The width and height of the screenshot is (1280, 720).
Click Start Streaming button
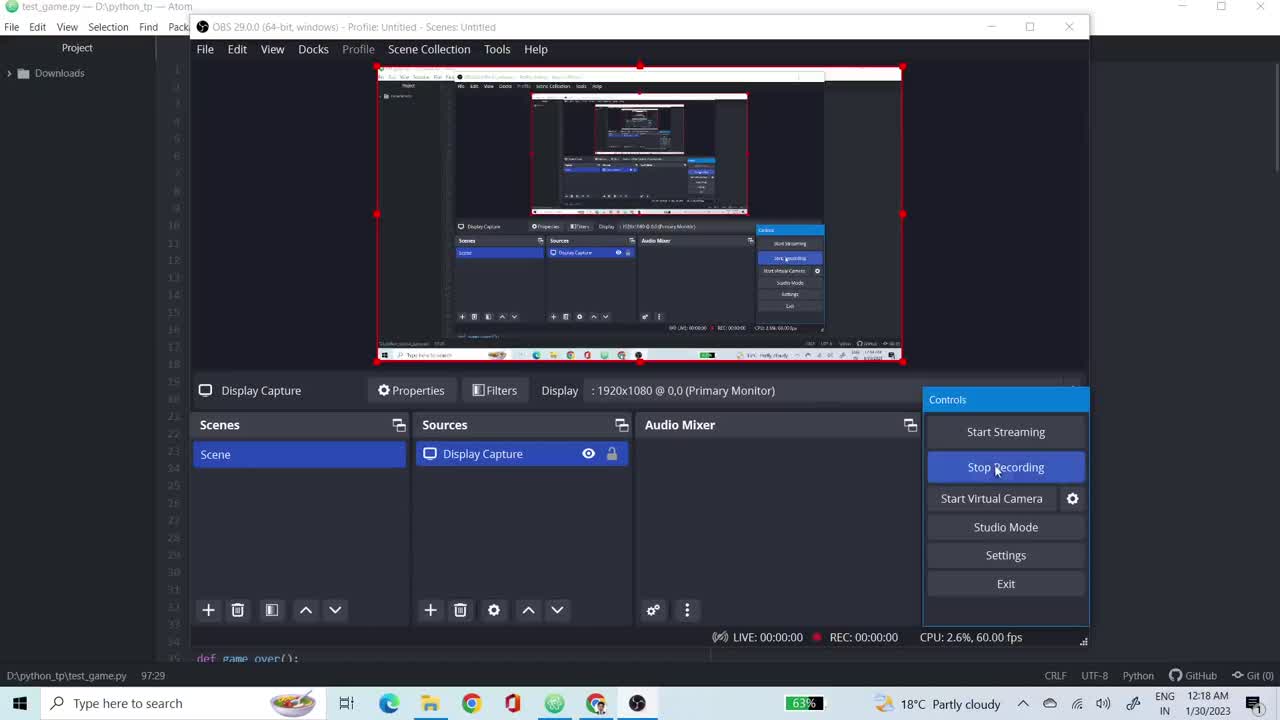1006,432
